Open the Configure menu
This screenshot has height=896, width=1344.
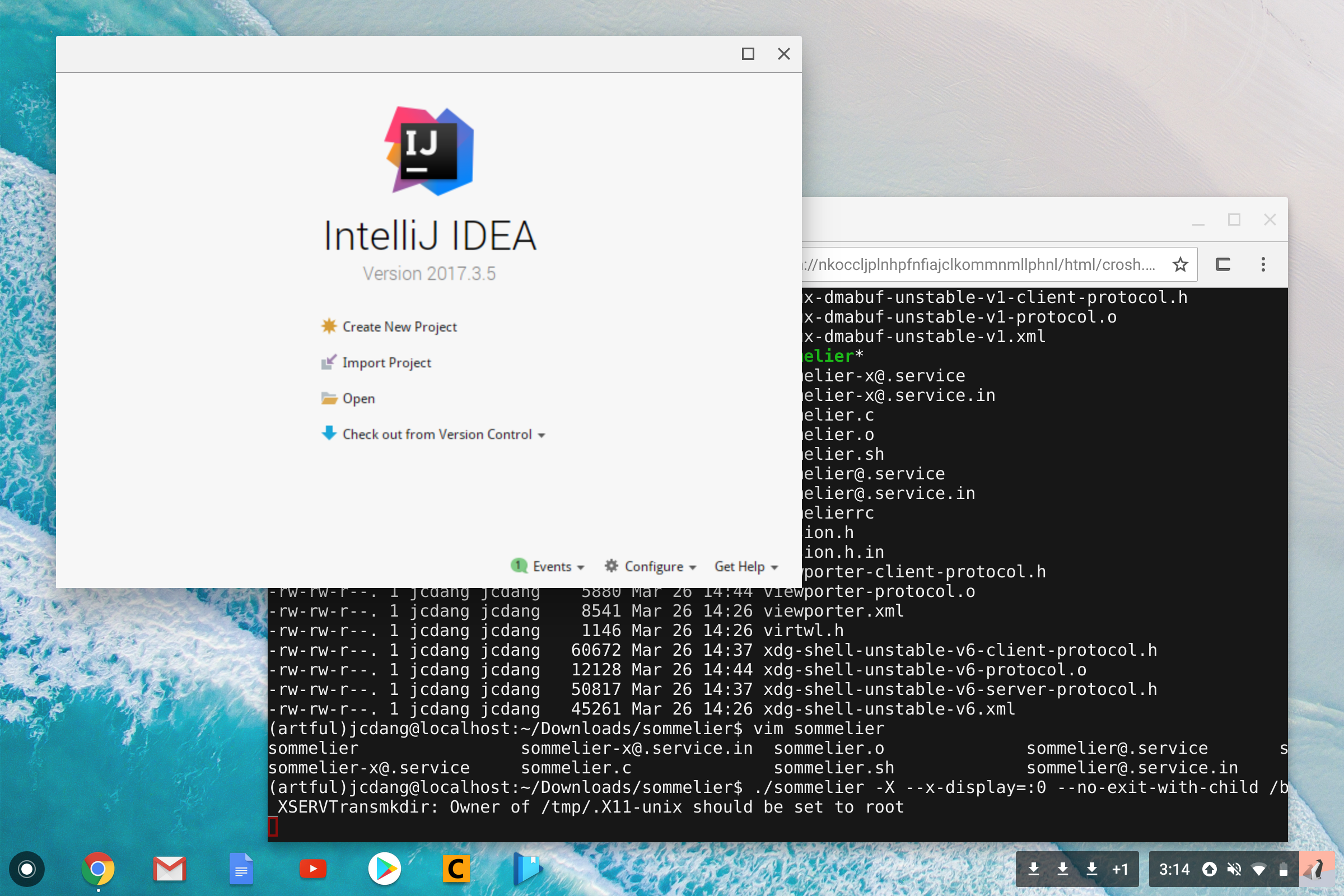click(660, 566)
